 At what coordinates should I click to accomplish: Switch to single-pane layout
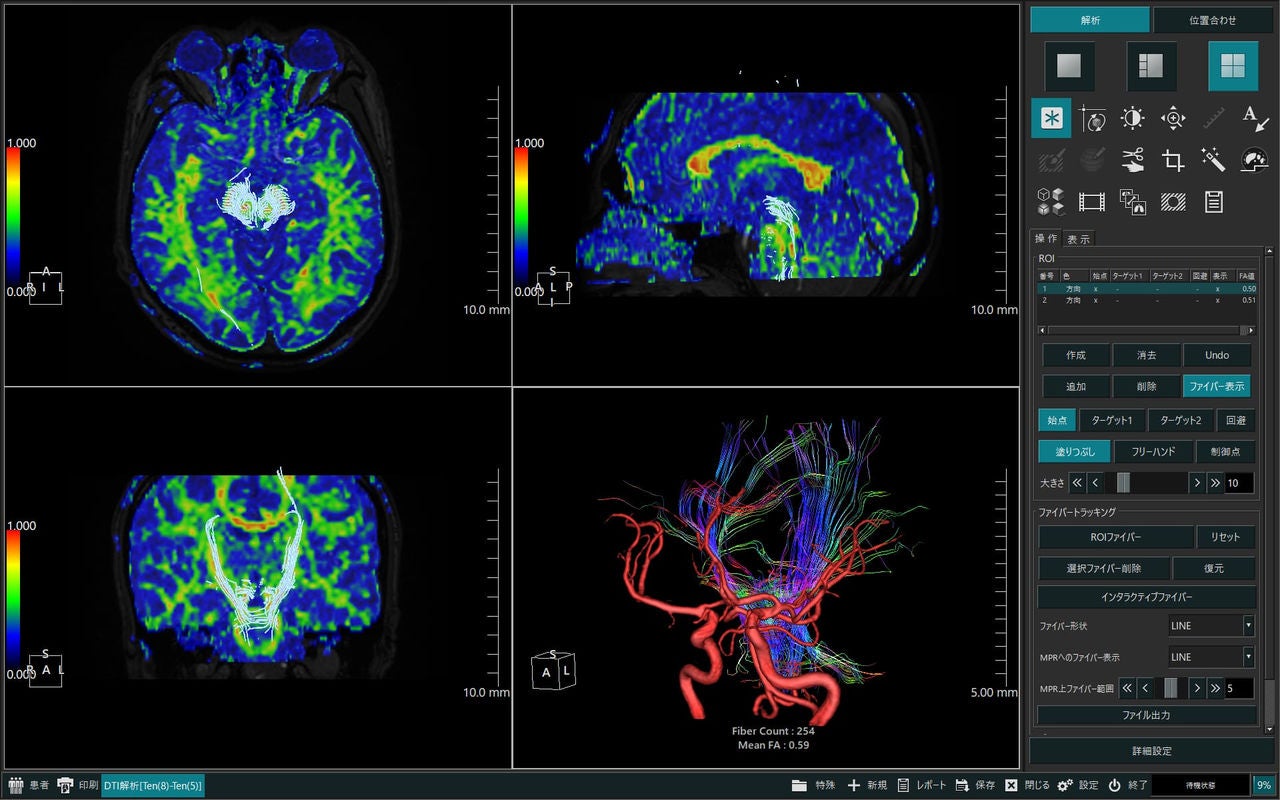point(1069,66)
